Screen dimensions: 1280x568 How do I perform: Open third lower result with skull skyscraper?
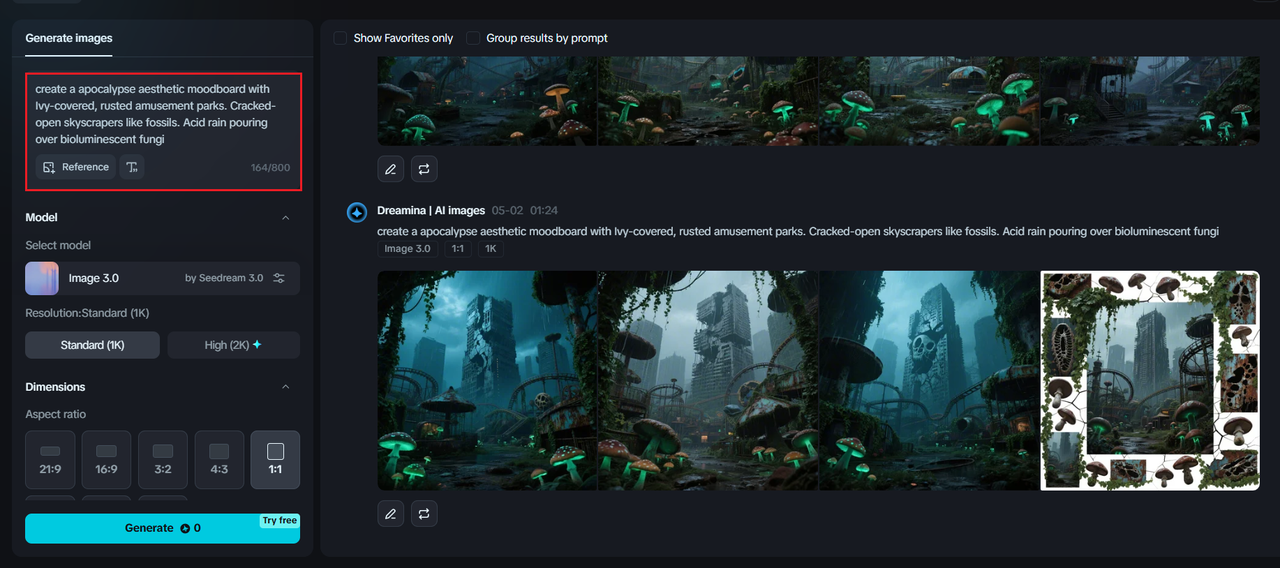point(929,380)
